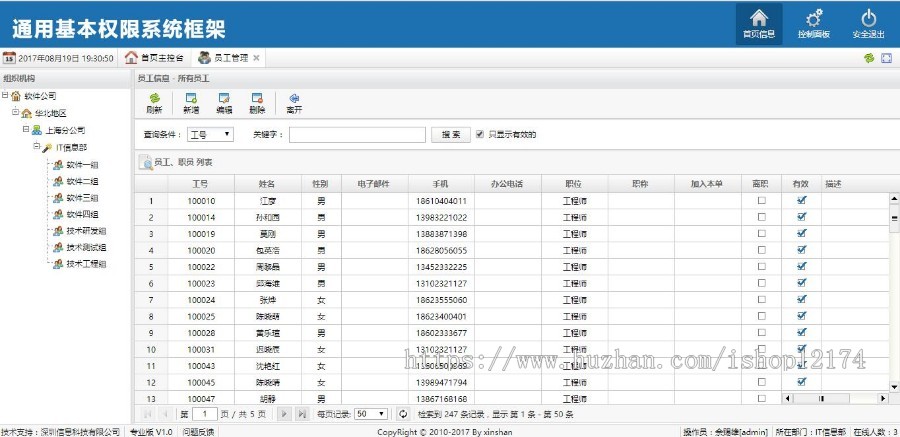Viewport: 900px width, 437px height.
Task: Toggle 有效 checkbox for row 100024
Action: pyautogui.click(x=802, y=299)
